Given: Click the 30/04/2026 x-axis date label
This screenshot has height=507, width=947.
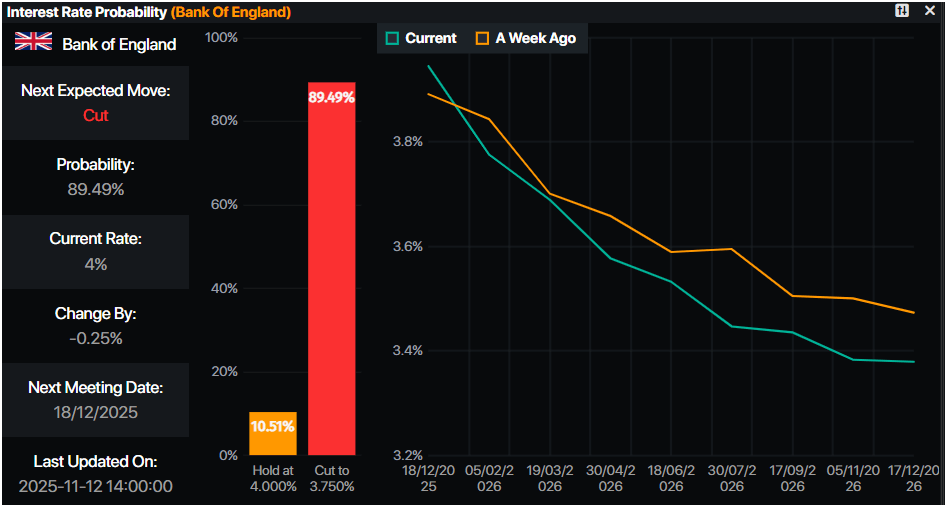Looking at the screenshot, I should point(610,478).
